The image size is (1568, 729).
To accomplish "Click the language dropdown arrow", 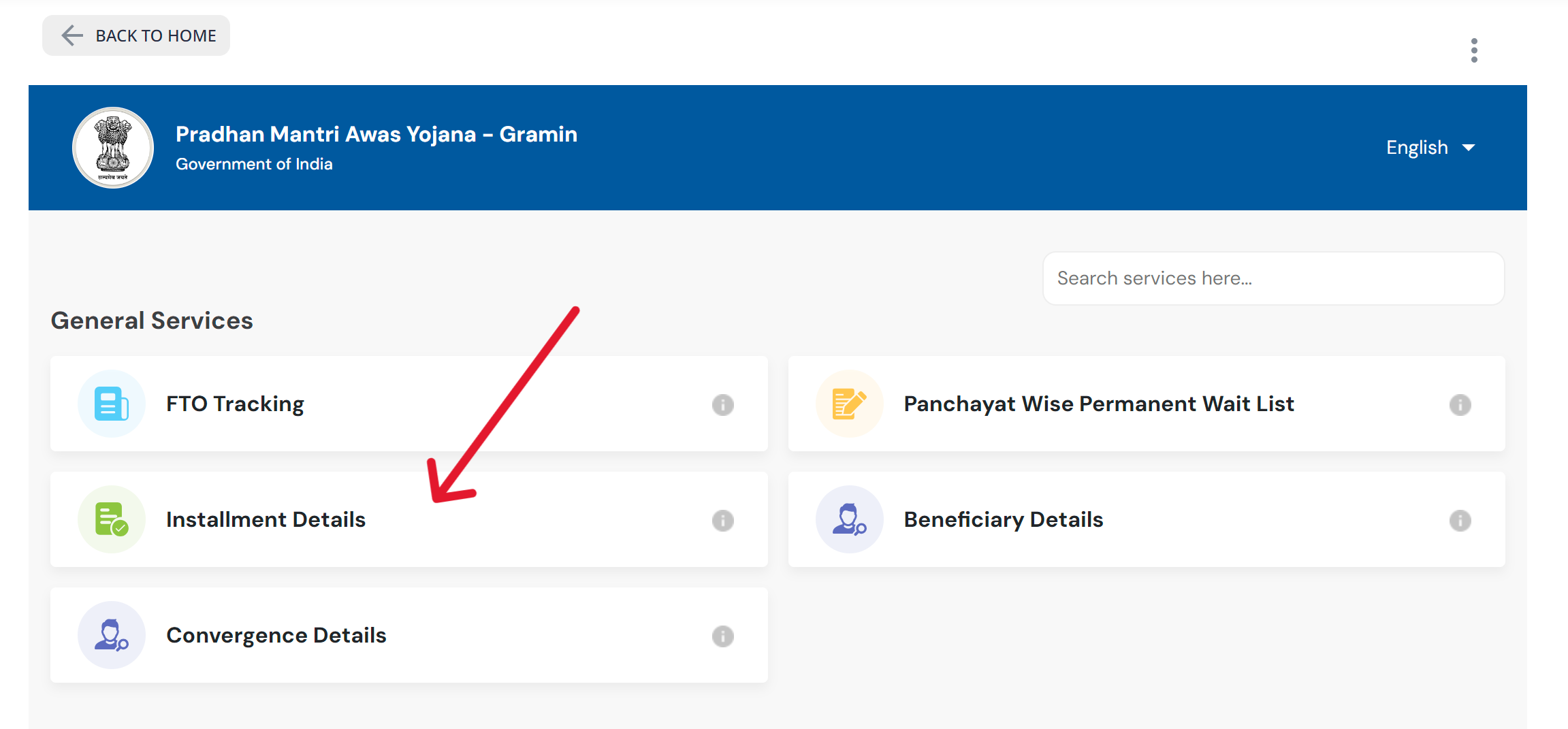I will pos(1469,148).
